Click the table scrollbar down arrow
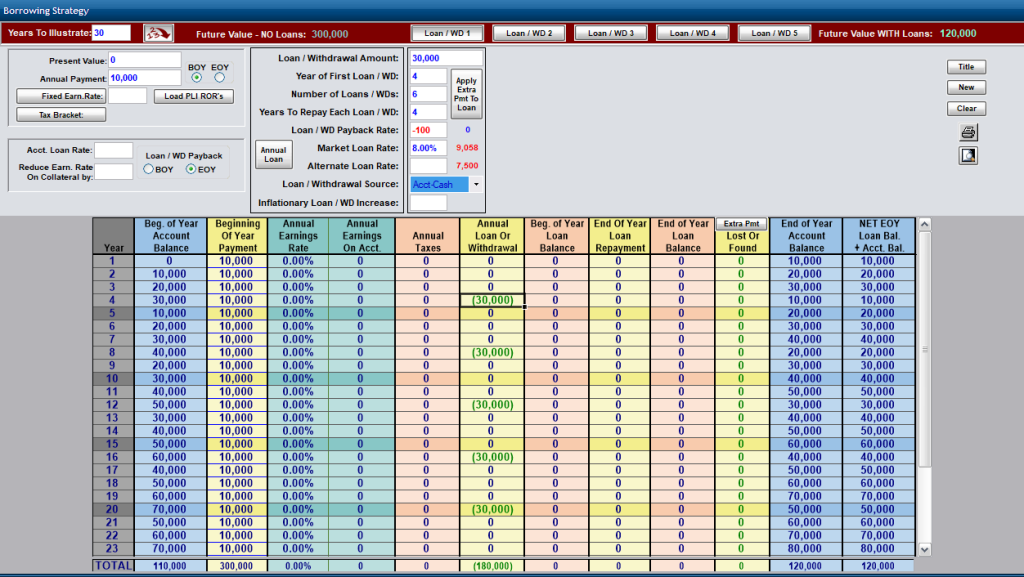Image resolution: width=1024 pixels, height=577 pixels. (x=924, y=550)
